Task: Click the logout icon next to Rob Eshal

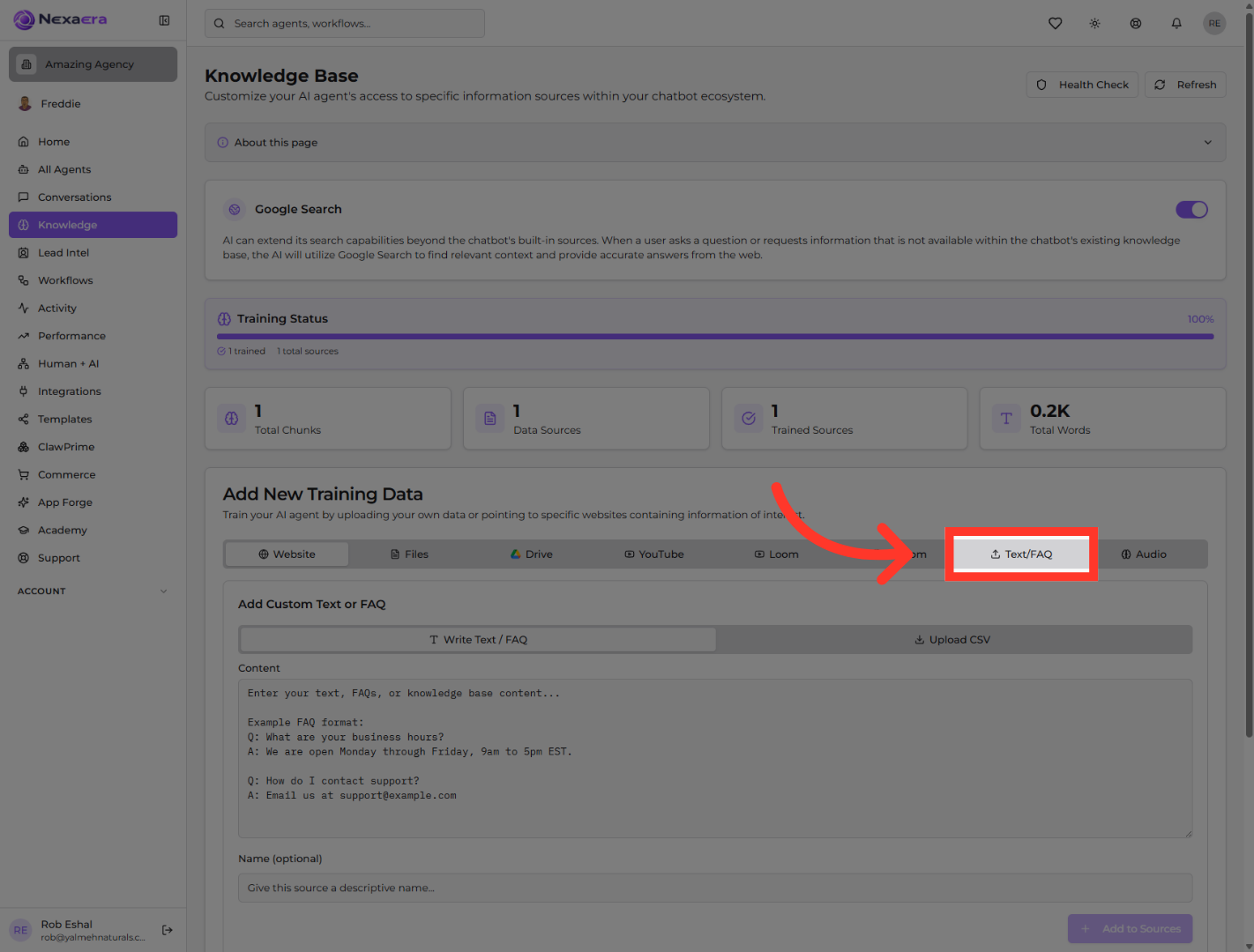Action: (x=168, y=930)
